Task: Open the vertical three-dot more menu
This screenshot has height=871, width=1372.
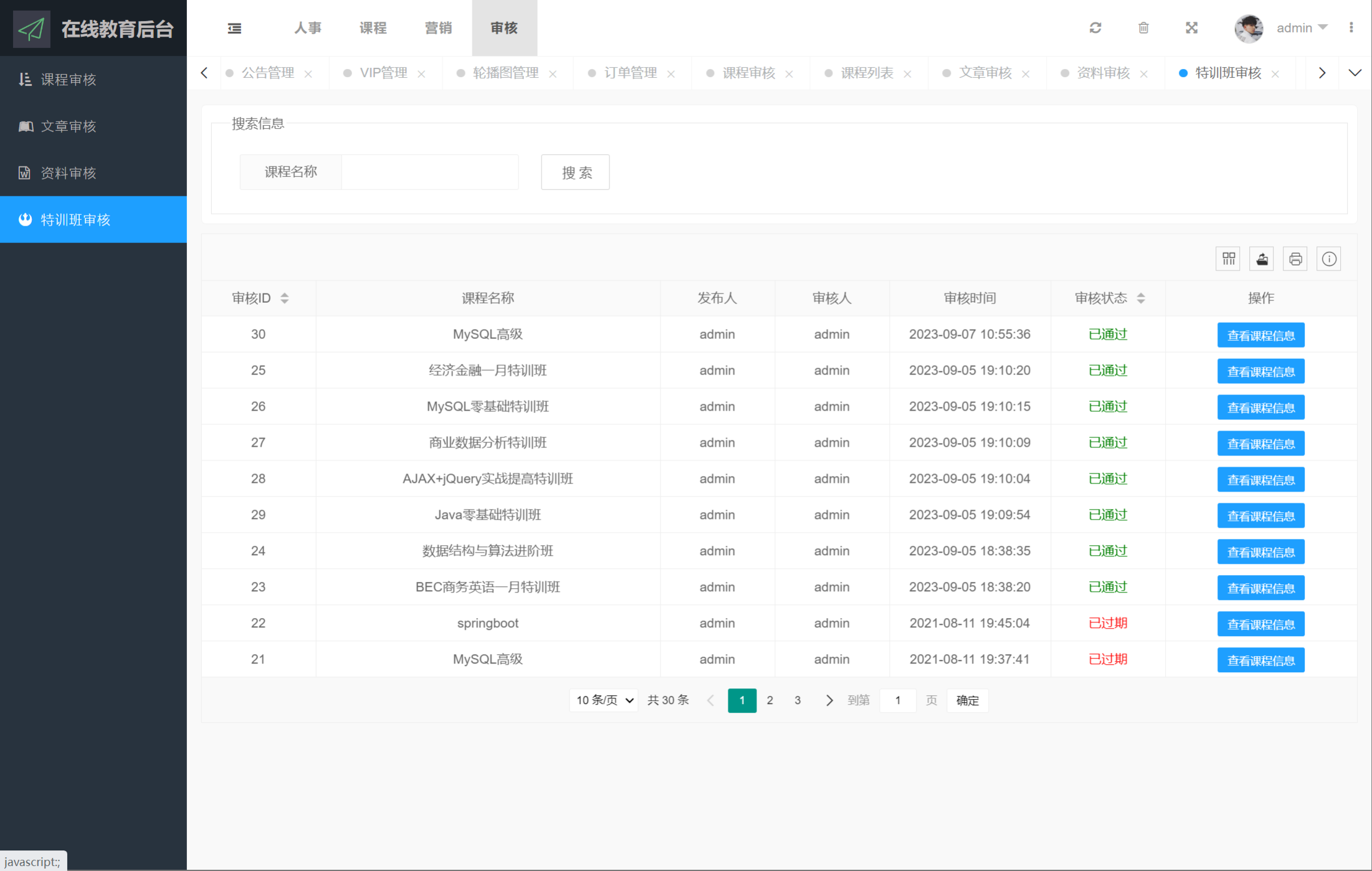Action: pyautogui.click(x=1351, y=28)
